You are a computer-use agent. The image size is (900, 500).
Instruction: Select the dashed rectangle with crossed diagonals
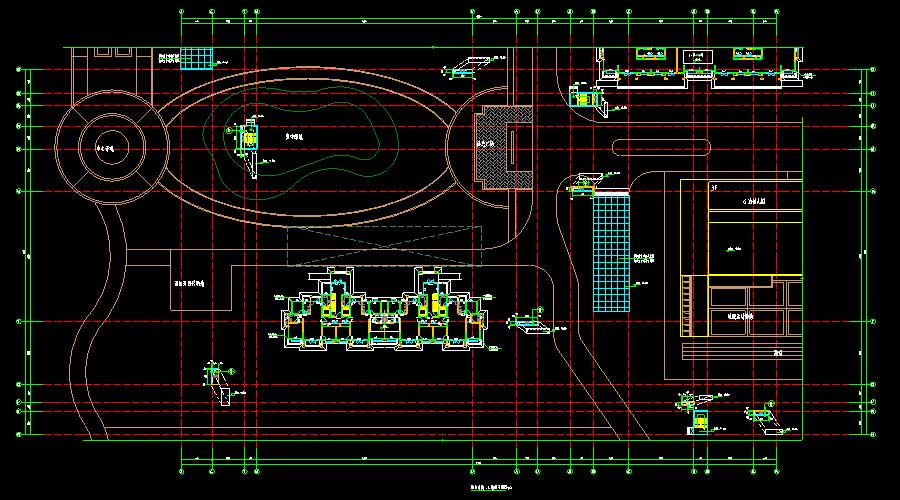[x=384, y=246]
